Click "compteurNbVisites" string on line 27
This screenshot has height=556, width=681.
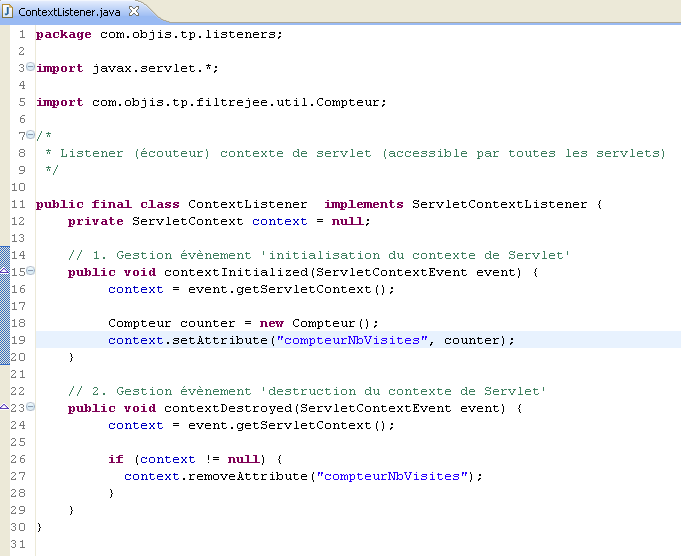[x=392, y=476]
